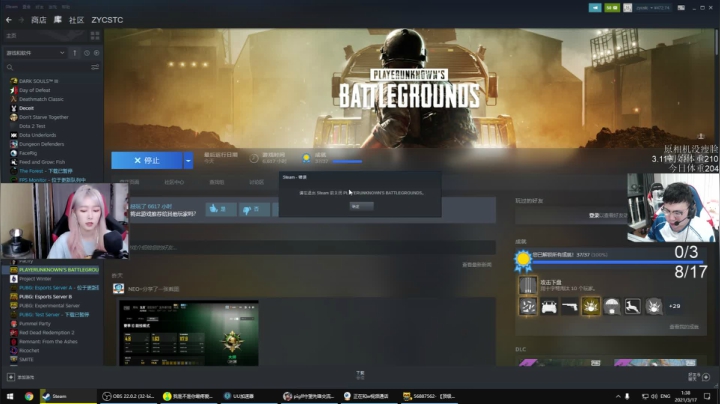Click the car achievement icon
The height and width of the screenshot is (404, 720).
(x=549, y=306)
